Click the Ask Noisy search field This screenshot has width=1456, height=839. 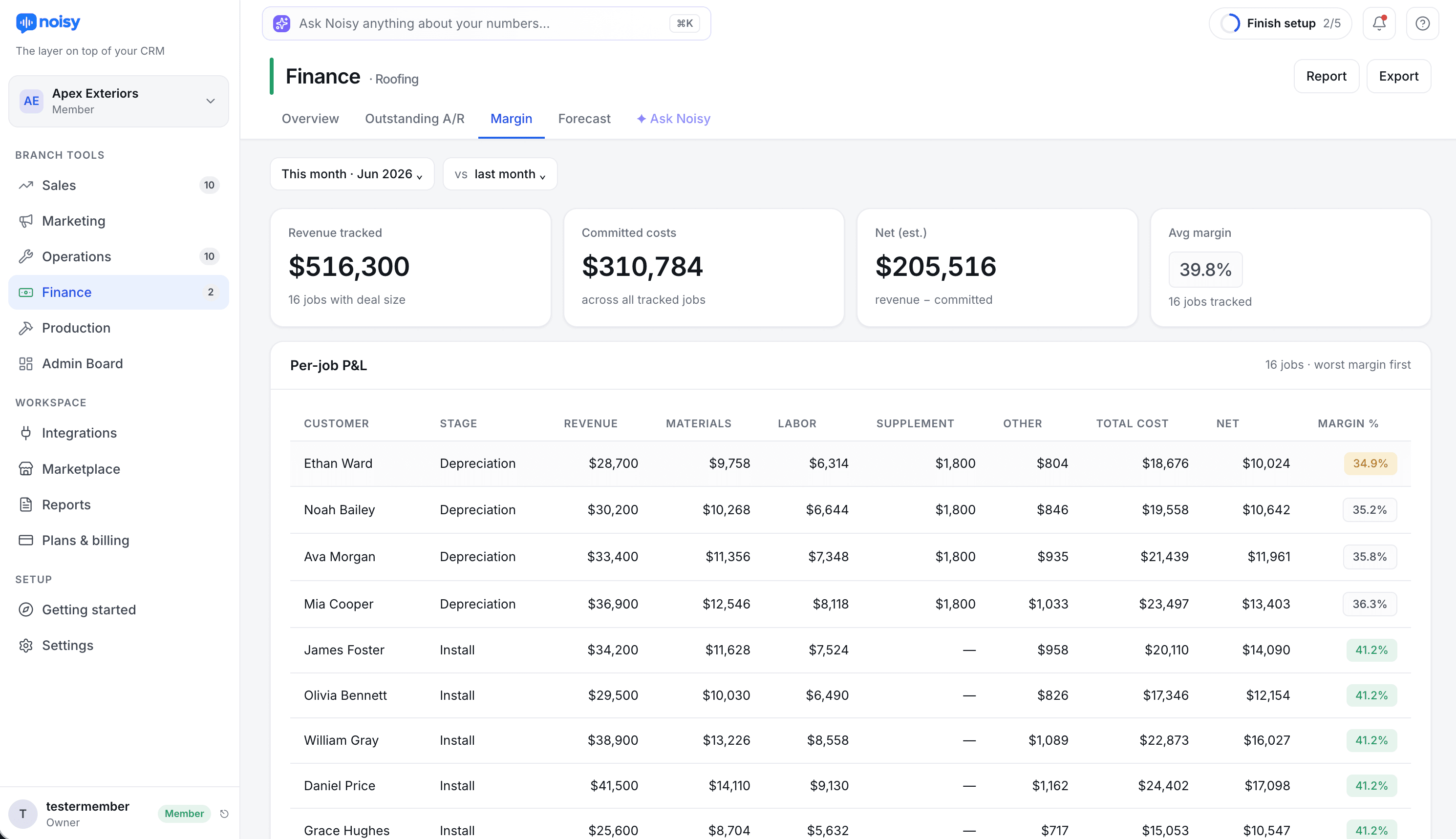click(x=486, y=23)
